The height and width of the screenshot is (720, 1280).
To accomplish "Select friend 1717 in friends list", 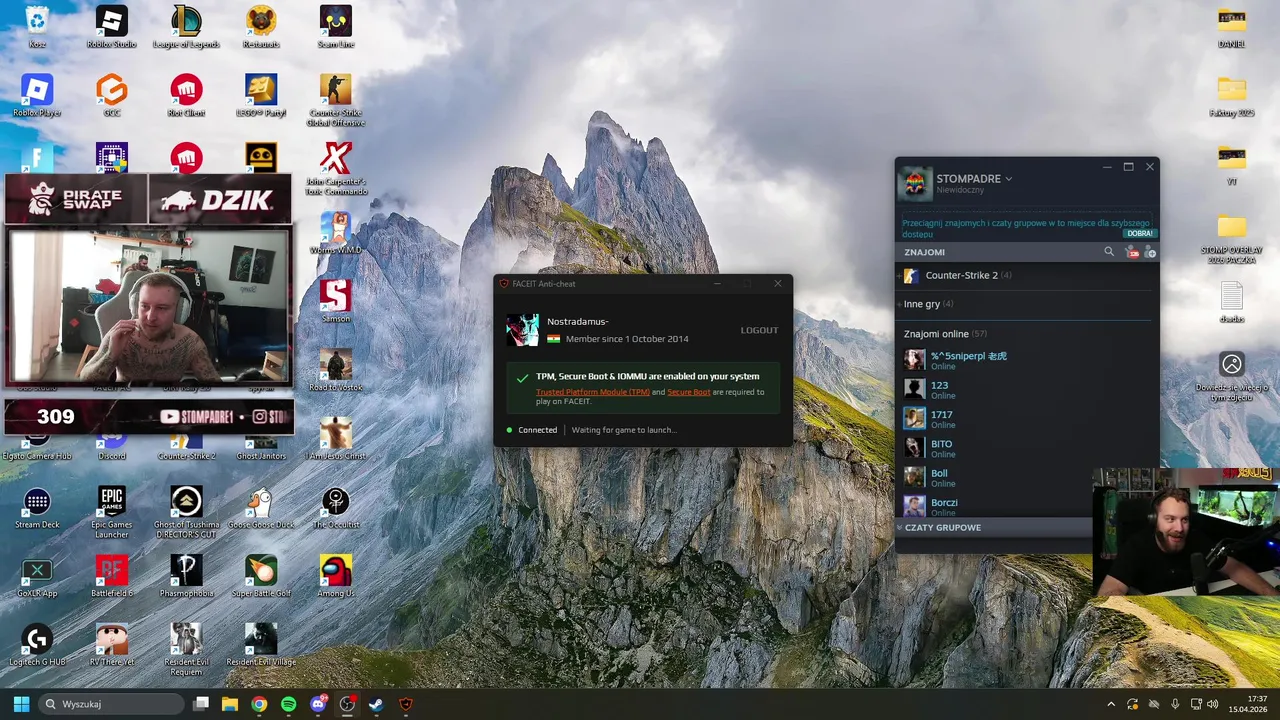I will (x=1027, y=419).
